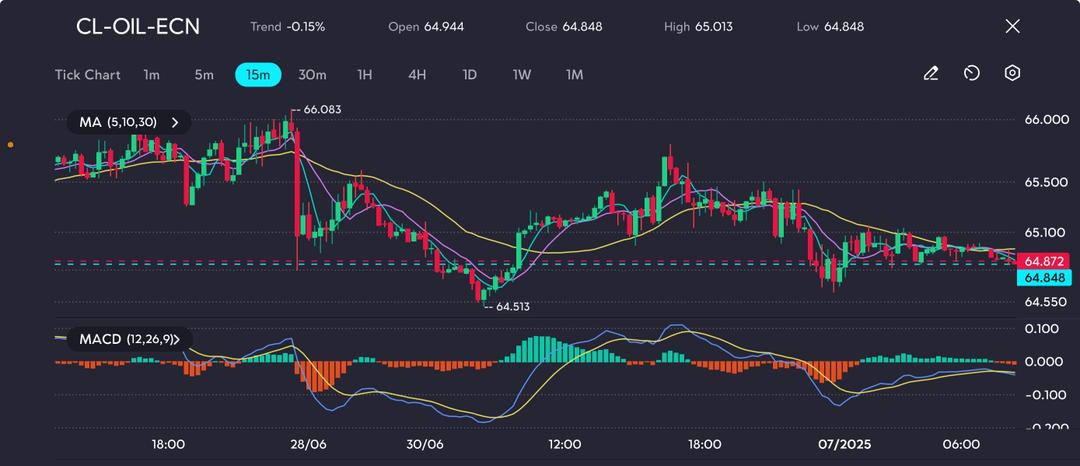Choose the 1H timeframe
The height and width of the screenshot is (466, 1080).
point(364,75)
